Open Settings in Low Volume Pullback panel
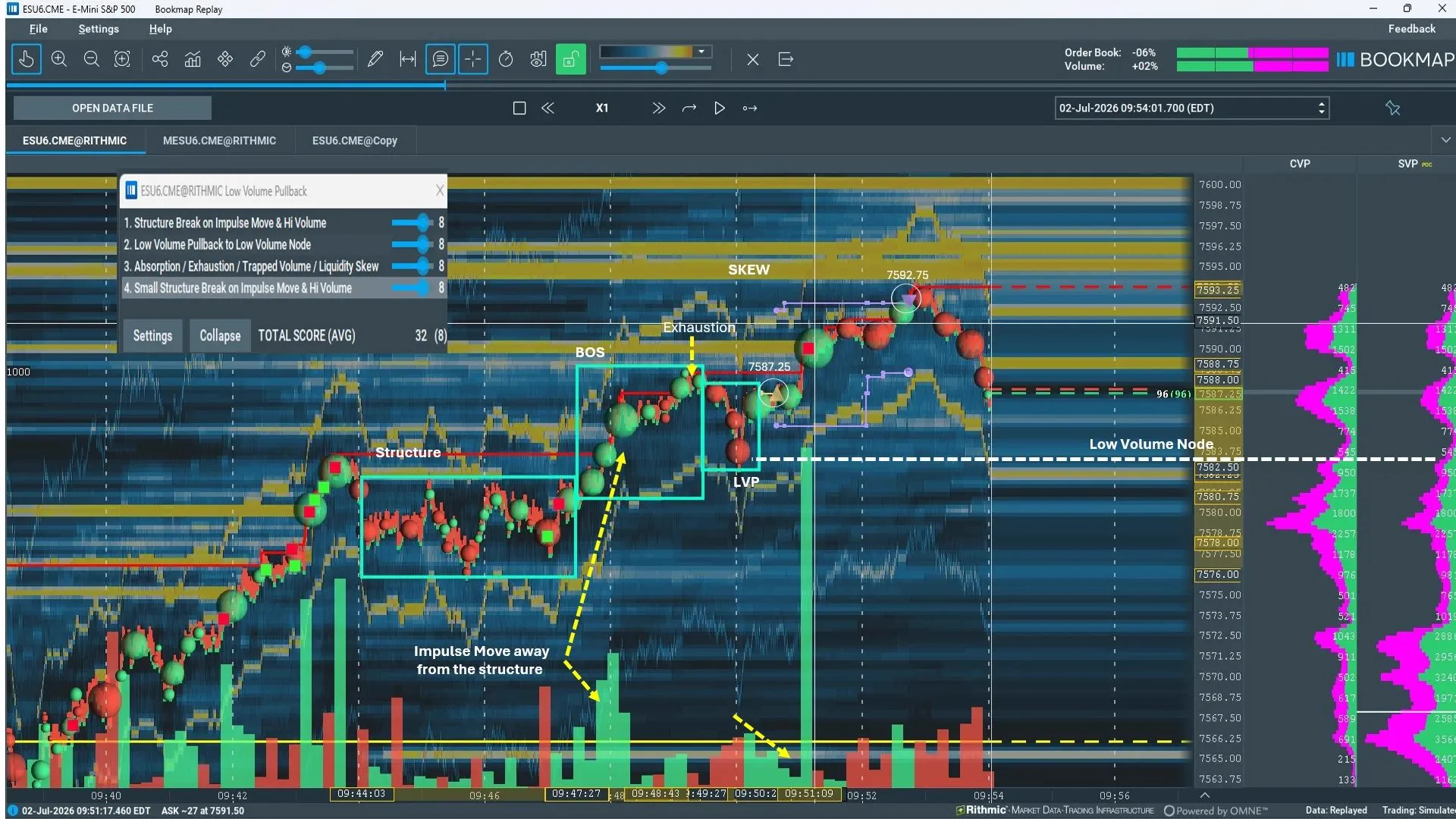Image resolution: width=1456 pixels, height=819 pixels. [x=152, y=336]
